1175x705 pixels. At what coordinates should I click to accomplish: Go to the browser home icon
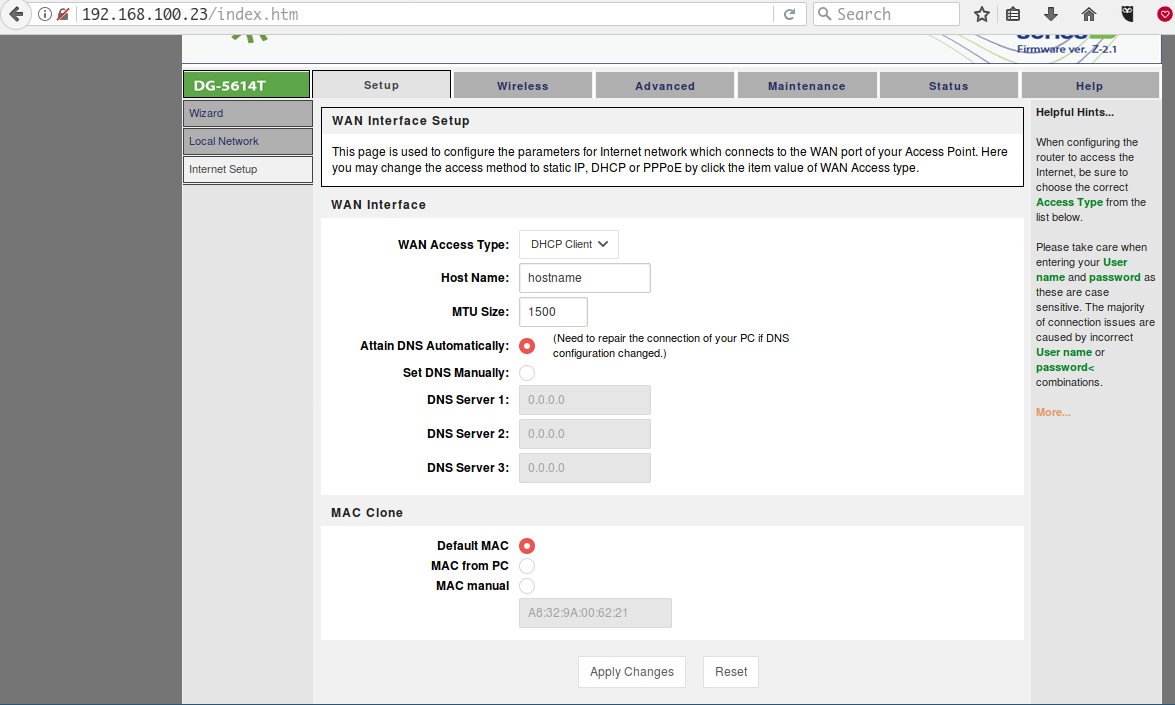(x=1089, y=14)
